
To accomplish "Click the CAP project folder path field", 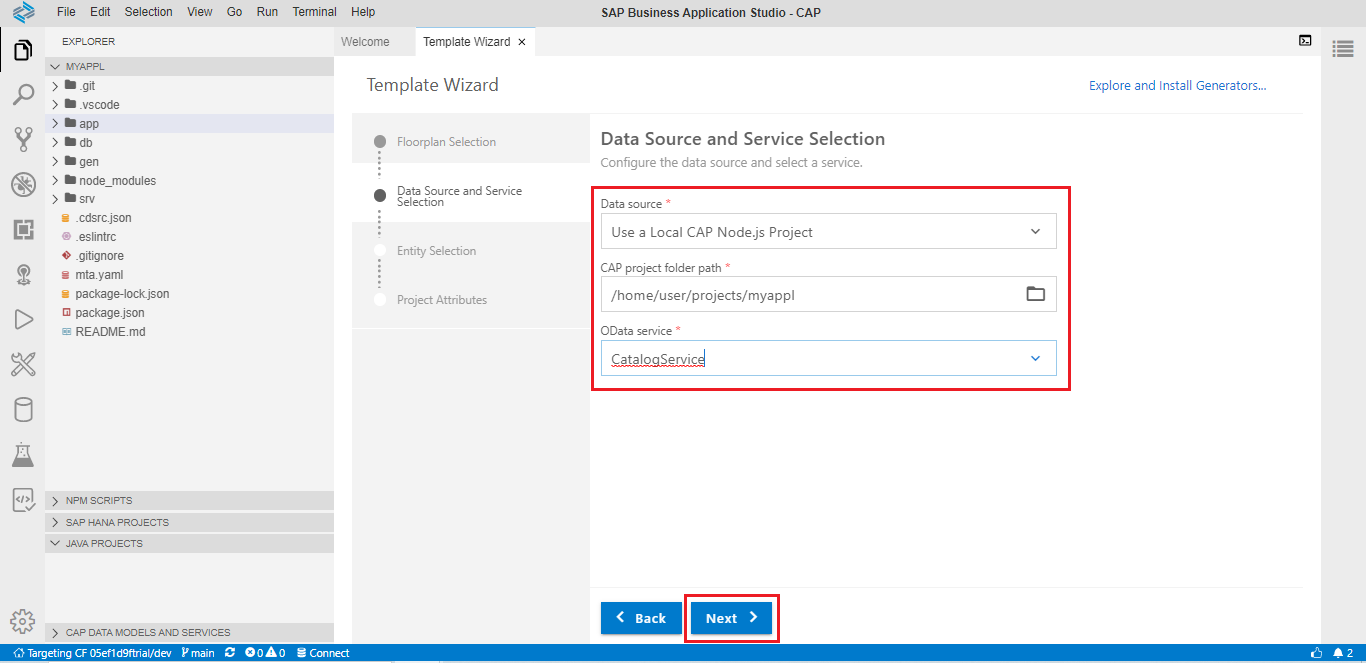I will (x=810, y=295).
